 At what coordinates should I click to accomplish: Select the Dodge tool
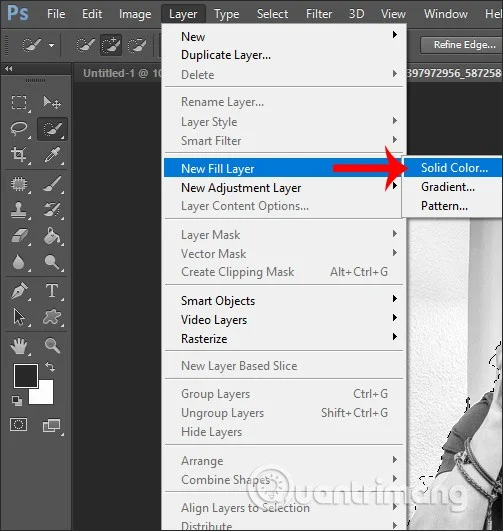(52, 262)
